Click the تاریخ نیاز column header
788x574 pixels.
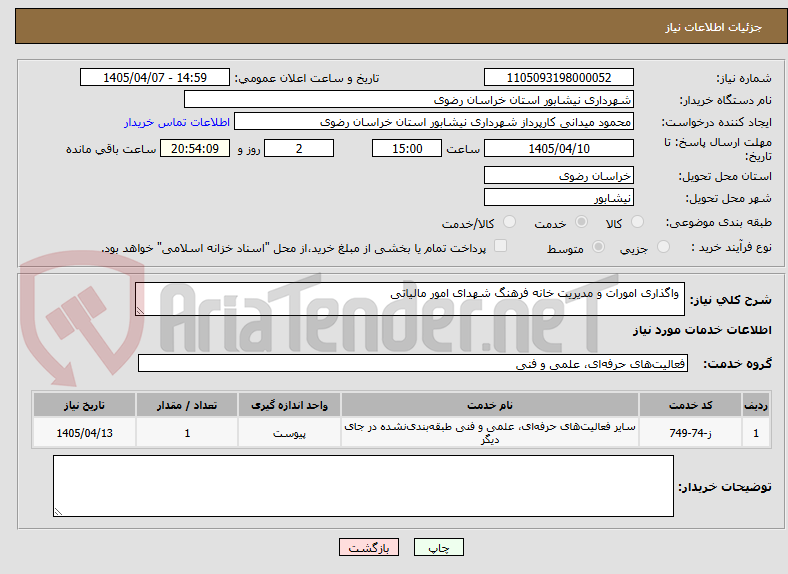84,405
